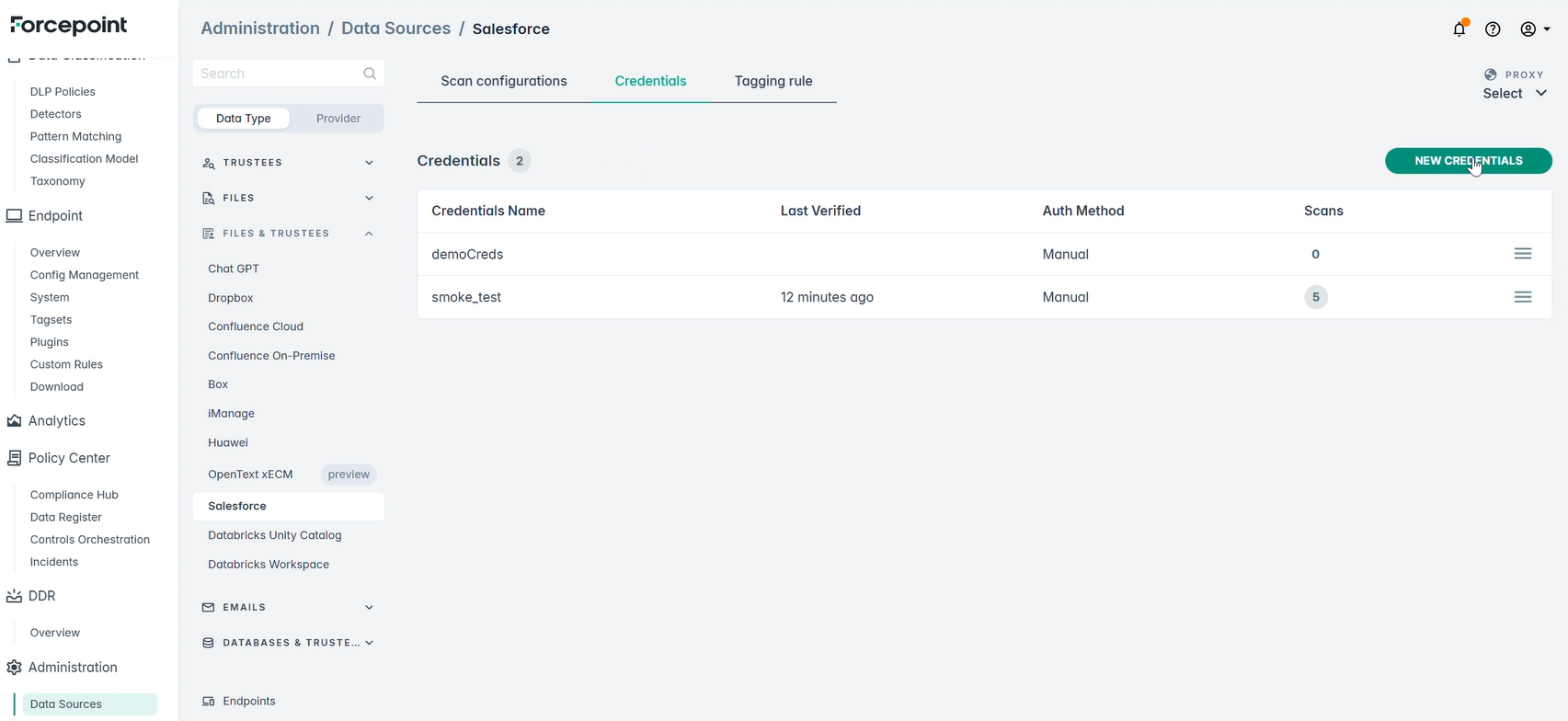Click the Trustees group icon
1568x721 pixels.
pyautogui.click(x=209, y=163)
